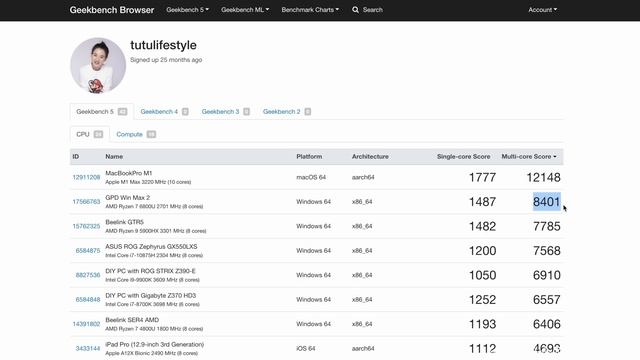The image size is (640, 360).
Task: Click the tutulifestyle username heading
Action: pyautogui.click(x=163, y=45)
